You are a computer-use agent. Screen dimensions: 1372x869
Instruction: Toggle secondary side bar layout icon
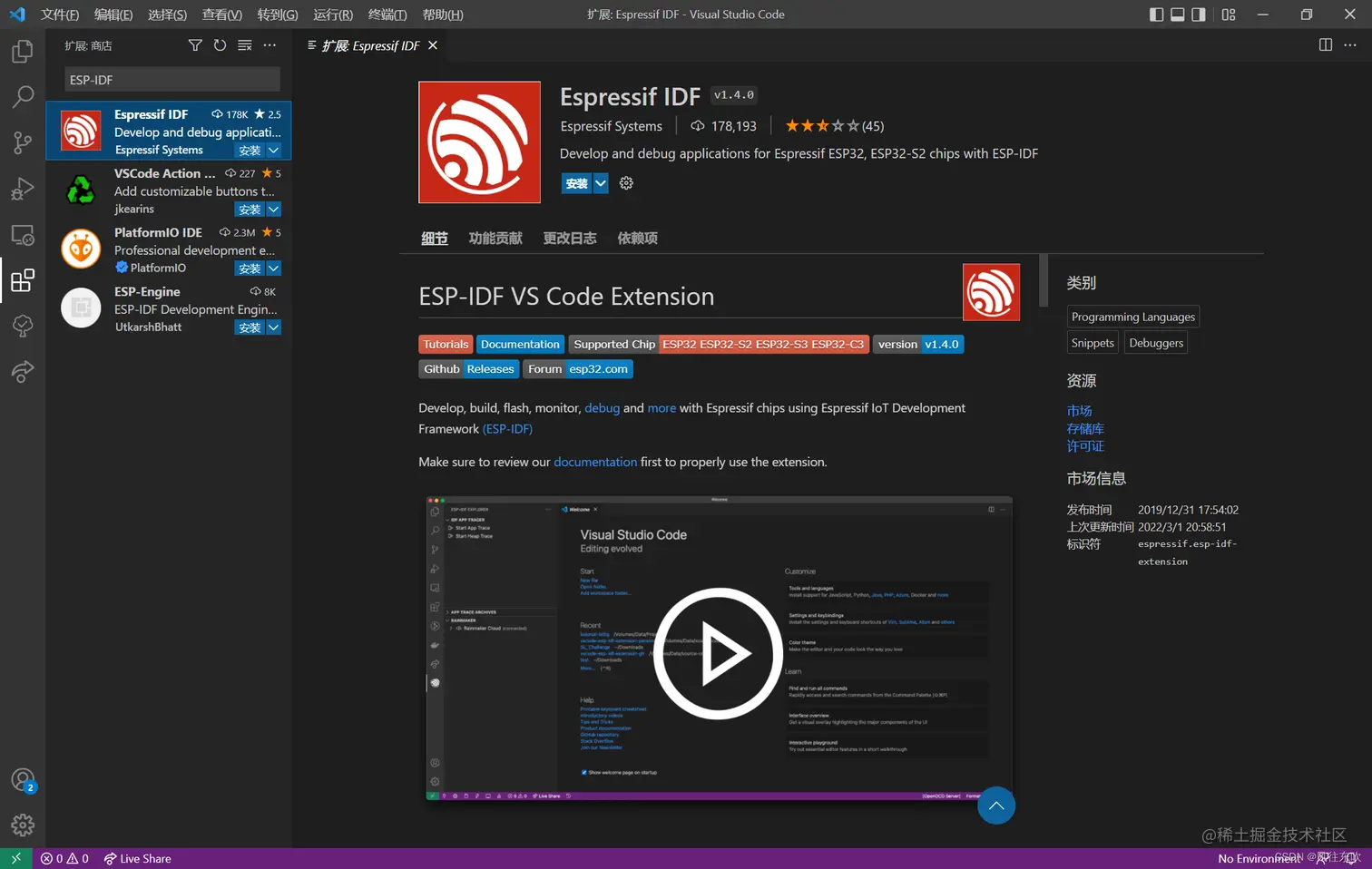[x=1199, y=15]
